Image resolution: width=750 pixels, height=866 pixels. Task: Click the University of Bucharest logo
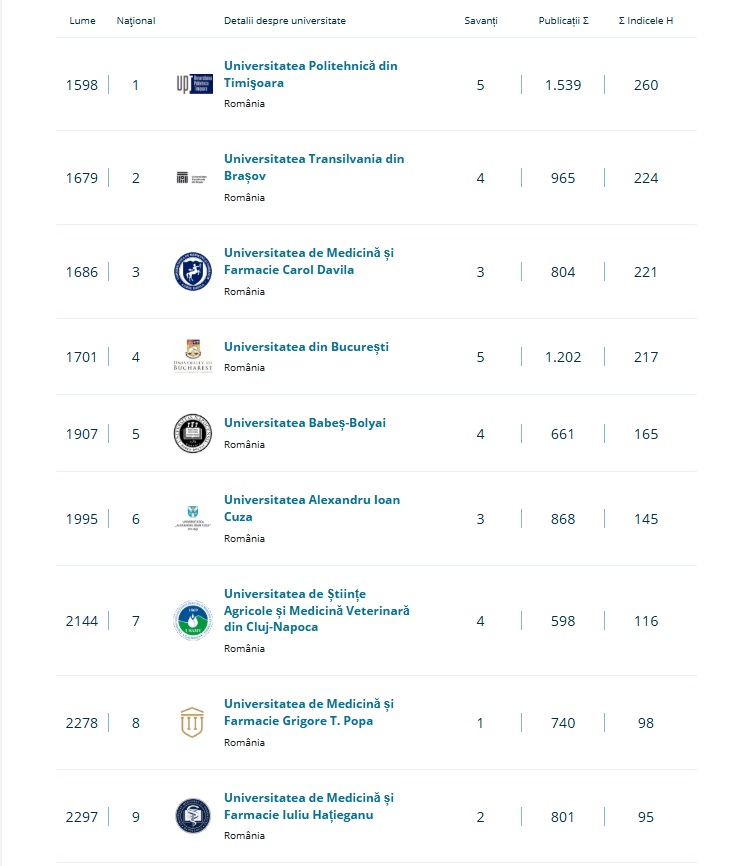192,357
